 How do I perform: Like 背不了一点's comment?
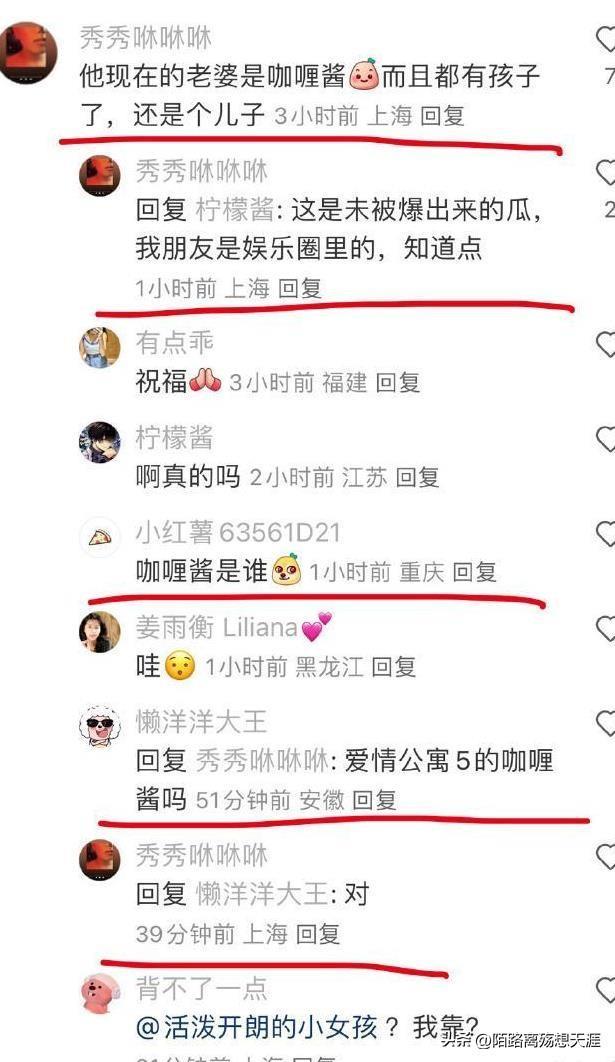[606, 990]
